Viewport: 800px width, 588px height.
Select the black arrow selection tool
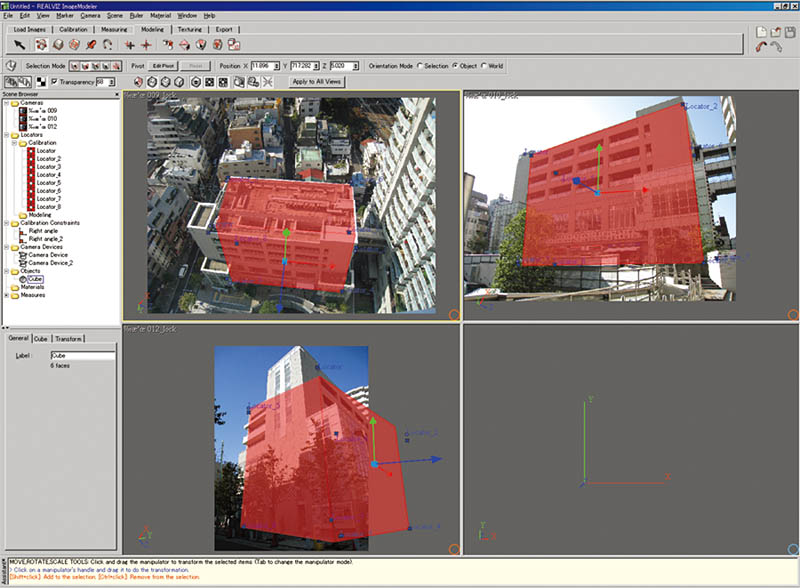pos(19,45)
